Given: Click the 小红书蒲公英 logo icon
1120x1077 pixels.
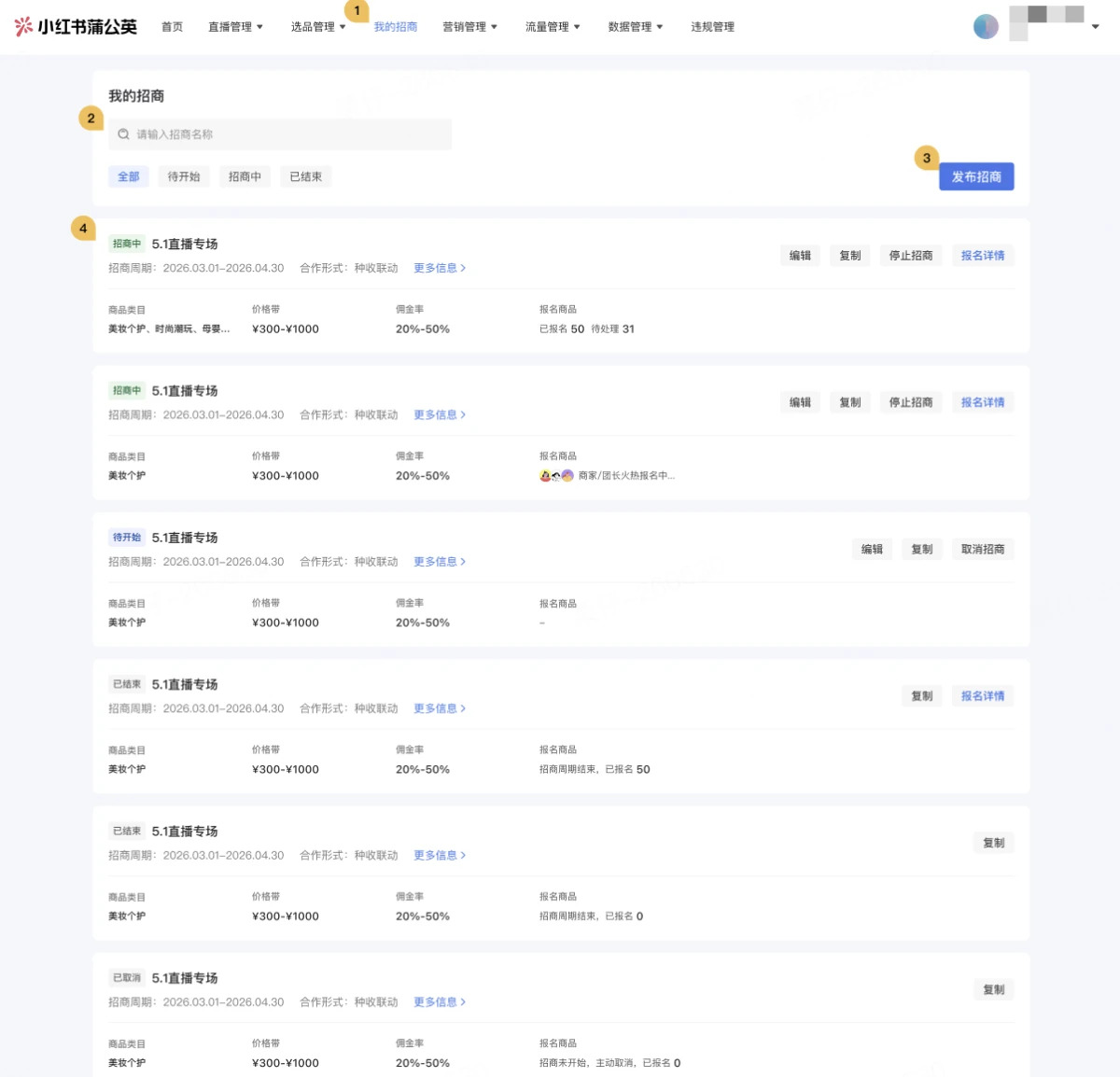Looking at the screenshot, I should coord(24,26).
